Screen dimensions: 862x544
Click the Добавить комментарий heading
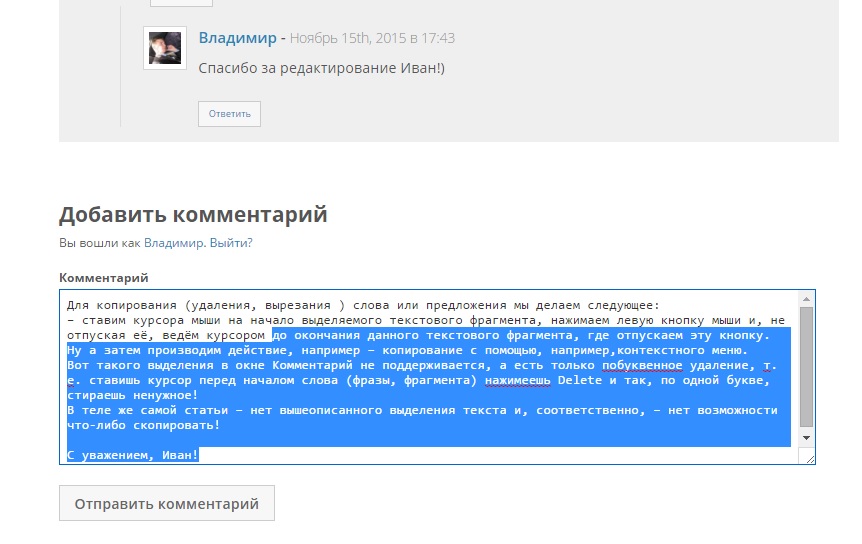pyautogui.click(x=193, y=214)
